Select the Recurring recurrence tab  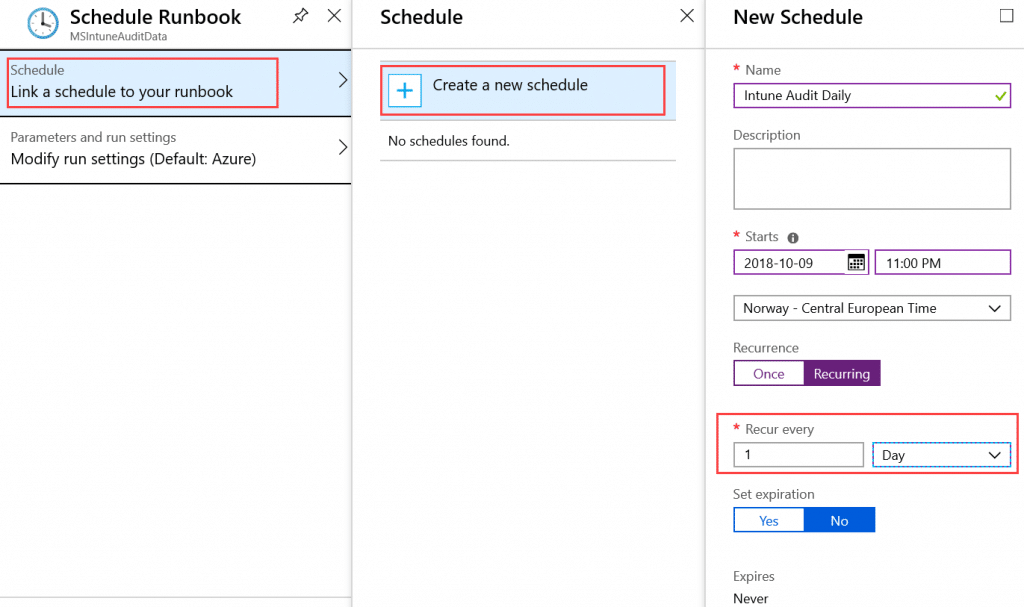[841, 372]
